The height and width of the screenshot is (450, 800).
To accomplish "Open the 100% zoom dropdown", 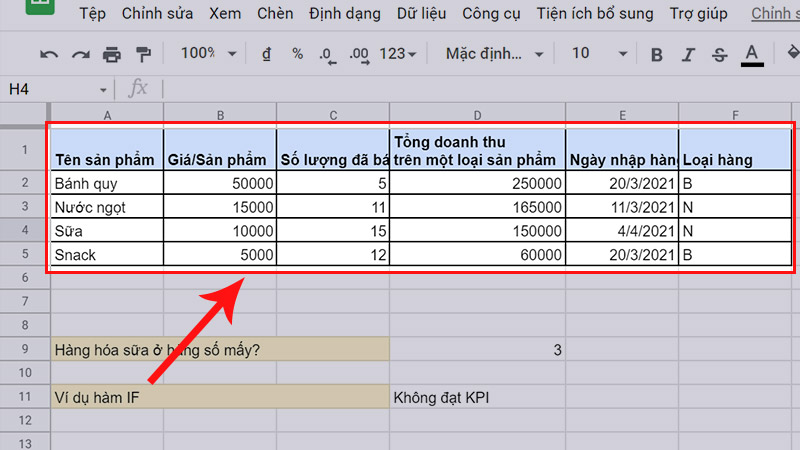I will click(209, 54).
